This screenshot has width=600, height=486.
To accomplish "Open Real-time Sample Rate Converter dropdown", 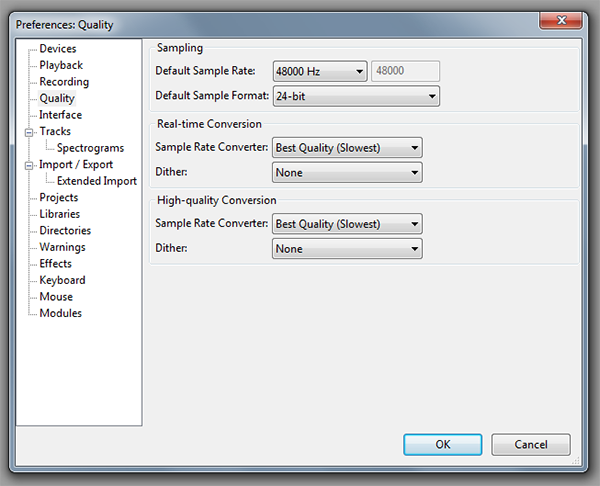I will [346, 148].
